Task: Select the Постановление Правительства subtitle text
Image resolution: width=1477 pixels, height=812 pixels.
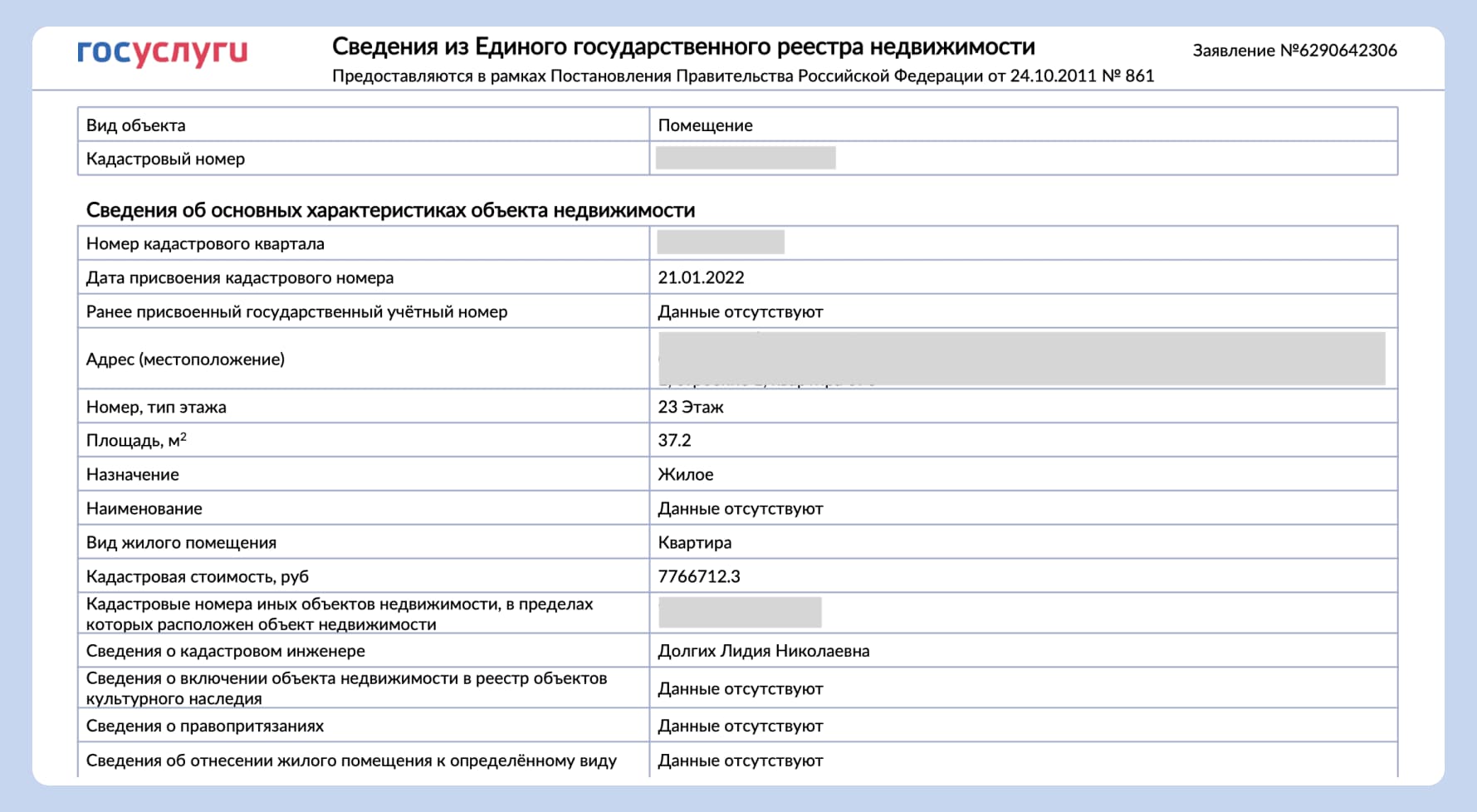Action: (x=743, y=78)
